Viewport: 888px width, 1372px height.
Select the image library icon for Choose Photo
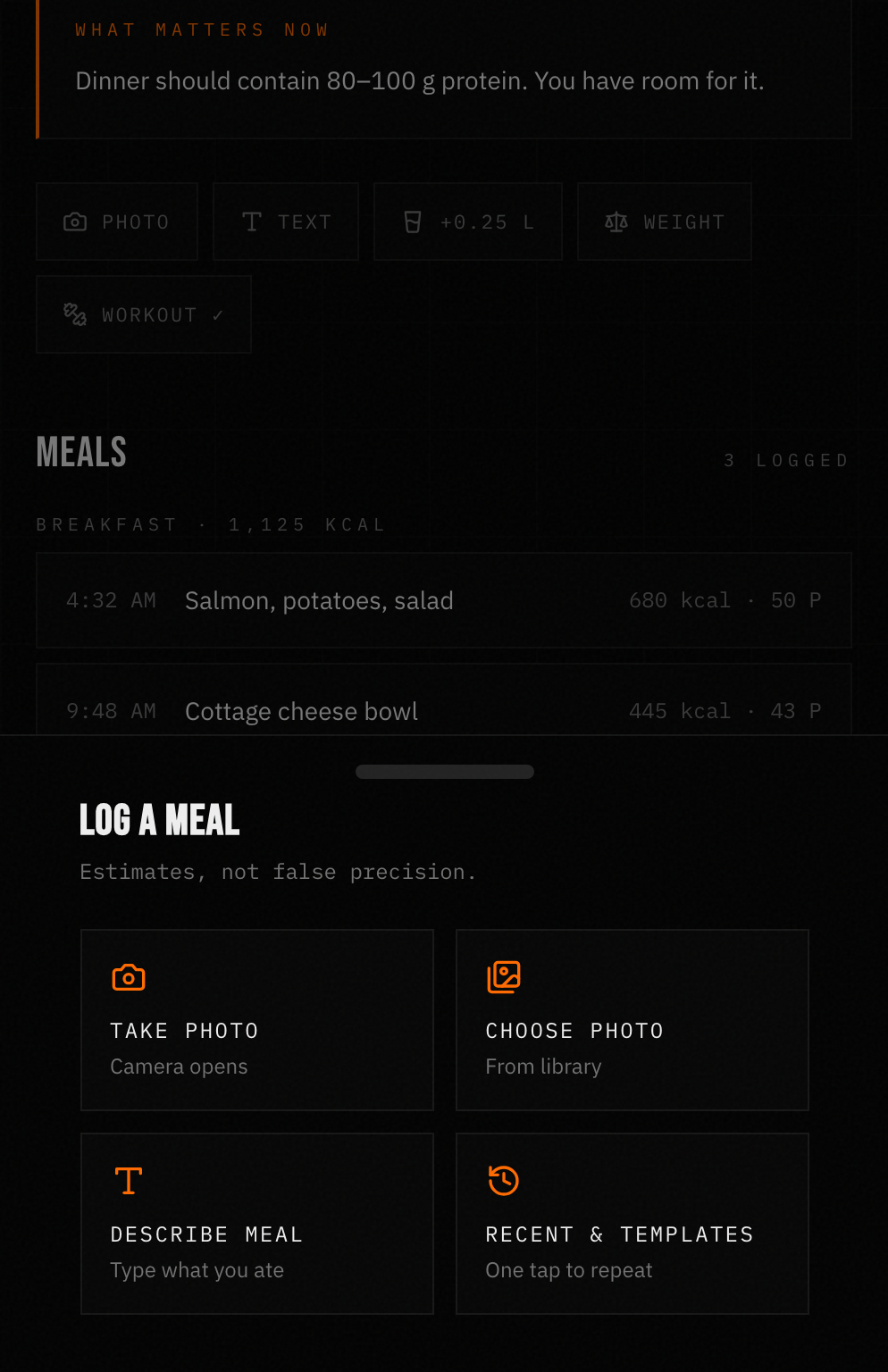click(504, 977)
